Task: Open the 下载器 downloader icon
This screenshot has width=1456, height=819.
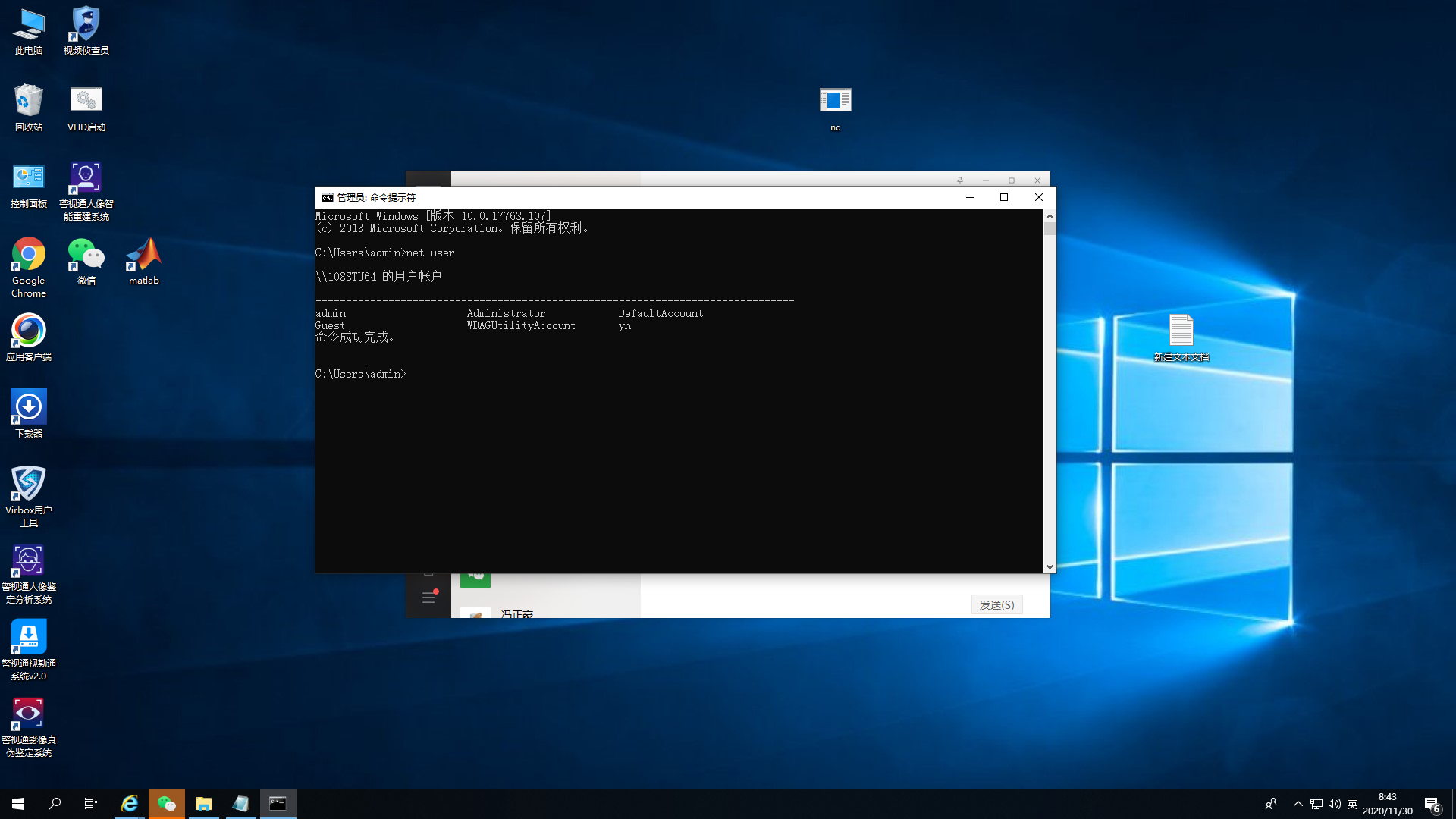Action: pos(28,408)
